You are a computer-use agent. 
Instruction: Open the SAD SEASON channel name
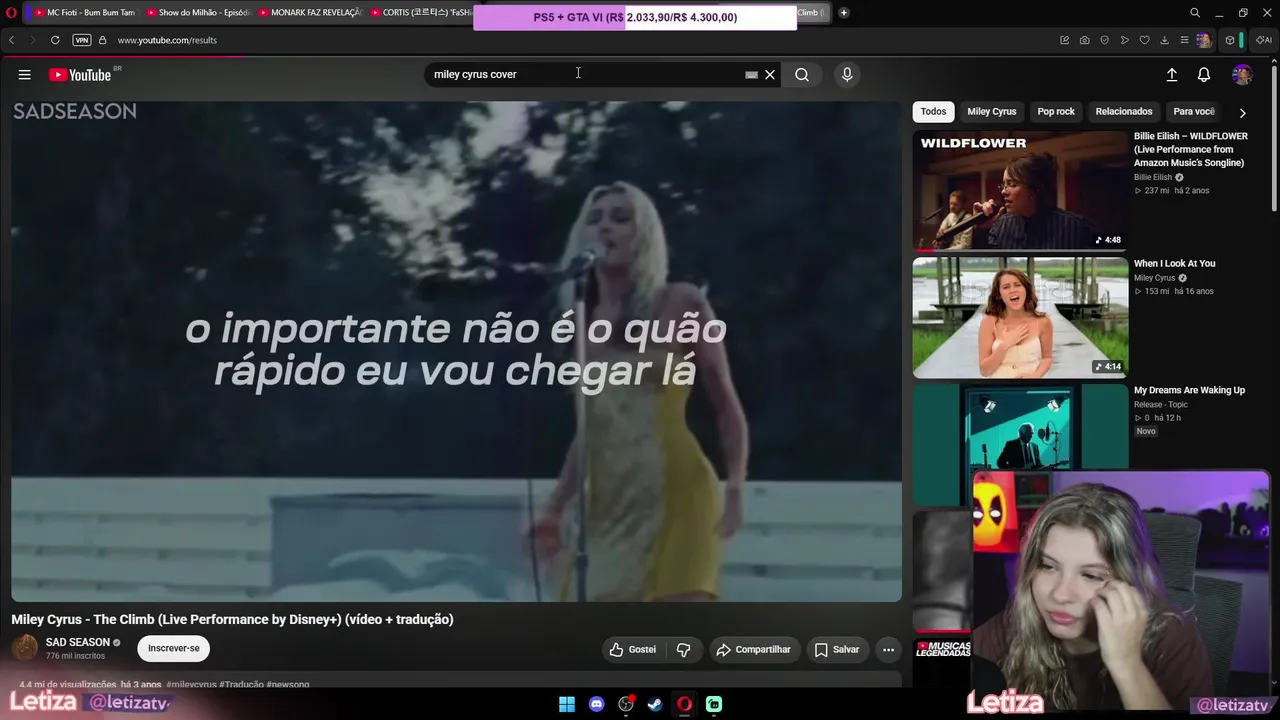78,643
